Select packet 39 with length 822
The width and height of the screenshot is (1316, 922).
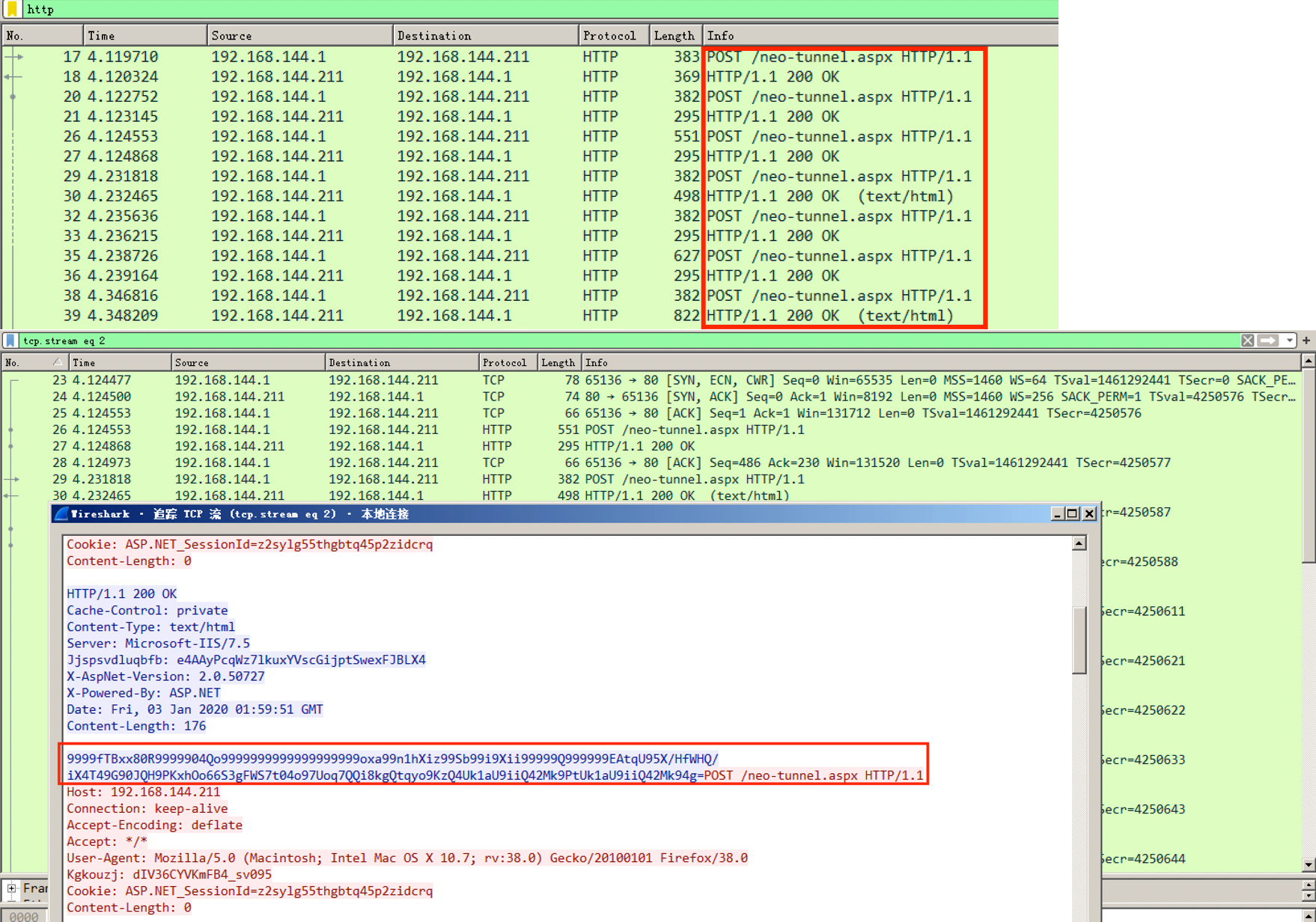coord(530,315)
